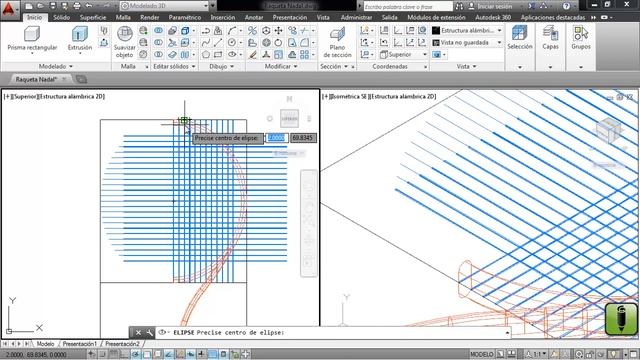The image size is (640, 360).
Task: Close the command line with its X button
Action: pos(138,333)
